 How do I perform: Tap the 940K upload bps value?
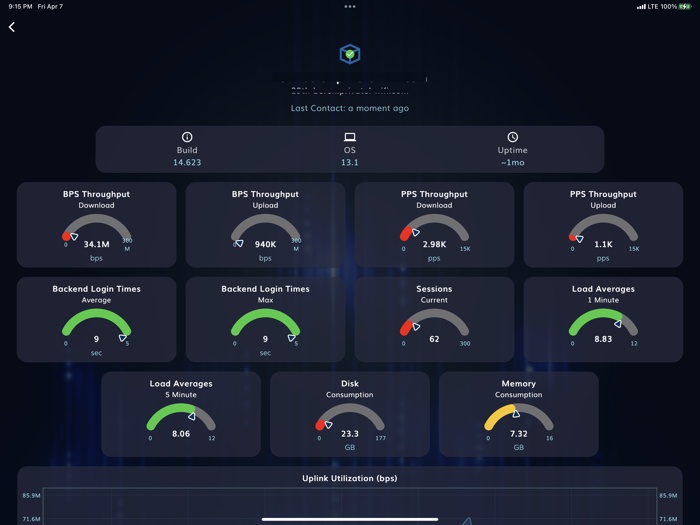click(x=265, y=244)
